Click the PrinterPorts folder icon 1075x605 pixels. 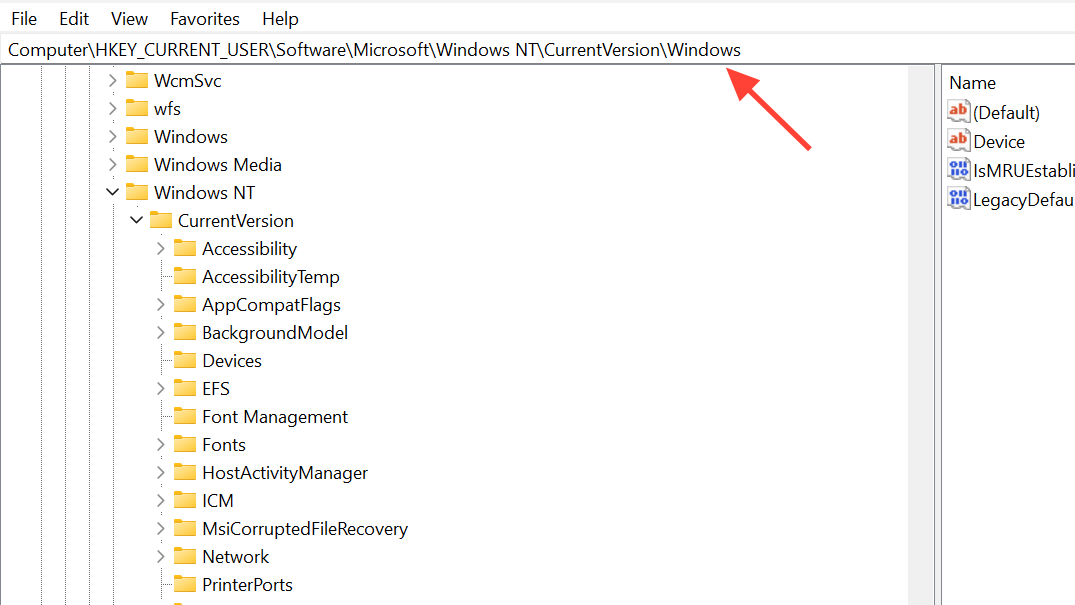pos(184,584)
